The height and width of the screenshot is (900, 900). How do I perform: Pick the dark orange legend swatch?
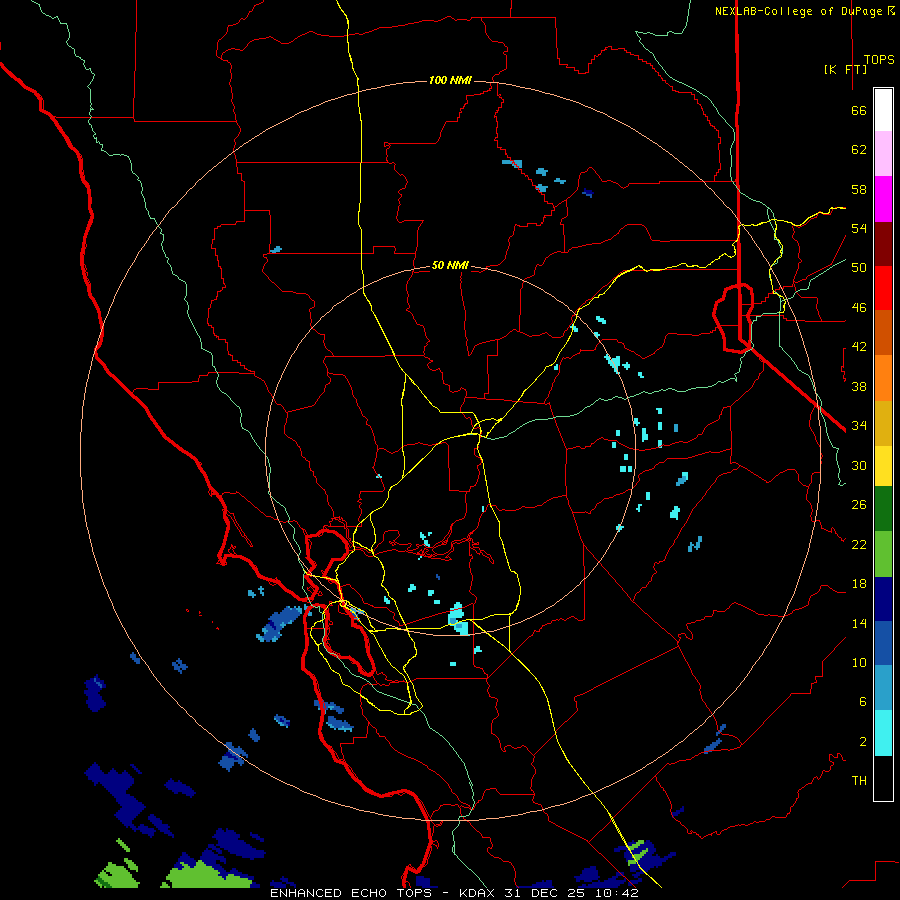point(883,333)
